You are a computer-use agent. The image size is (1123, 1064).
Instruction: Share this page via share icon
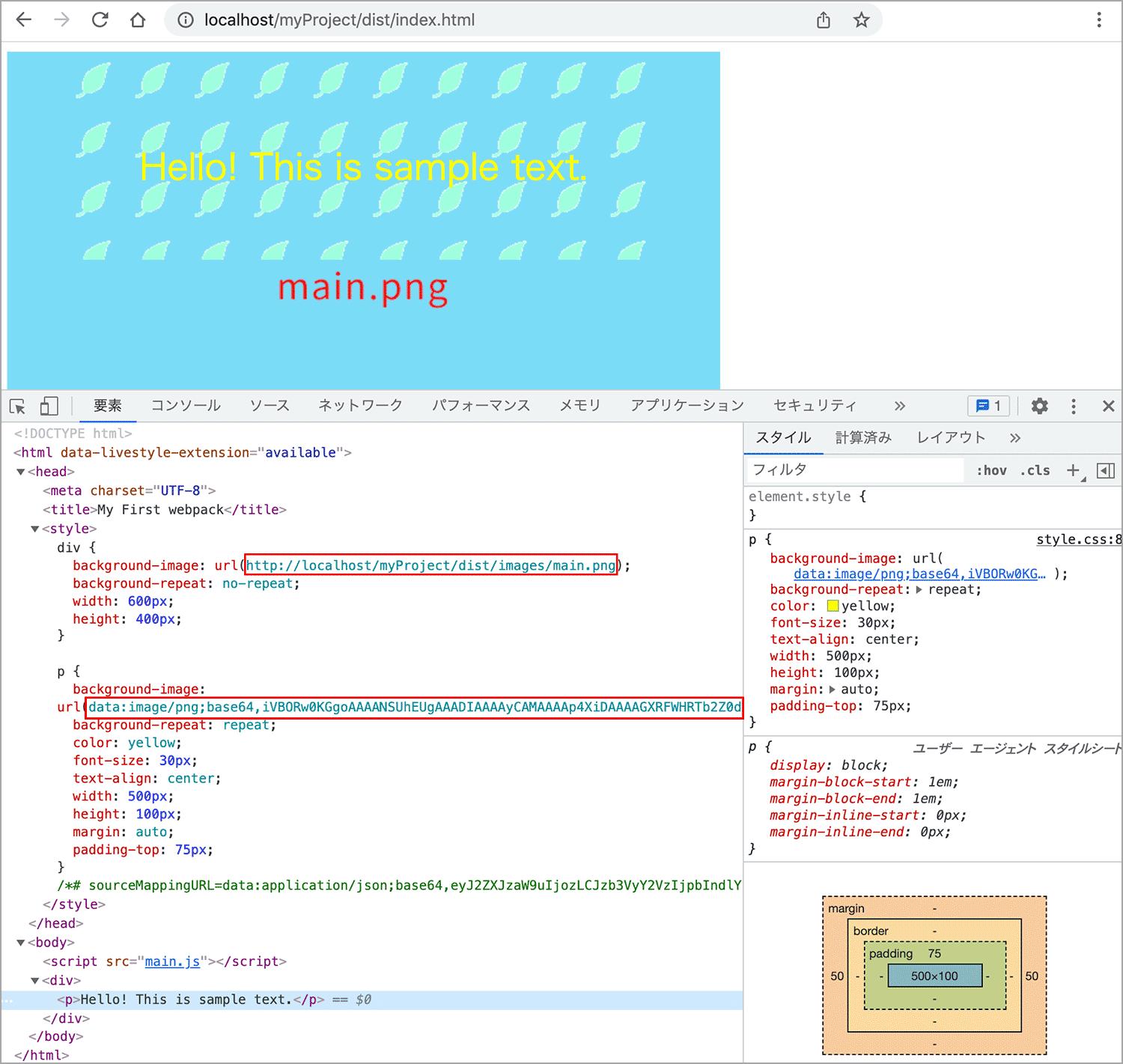pos(824,20)
